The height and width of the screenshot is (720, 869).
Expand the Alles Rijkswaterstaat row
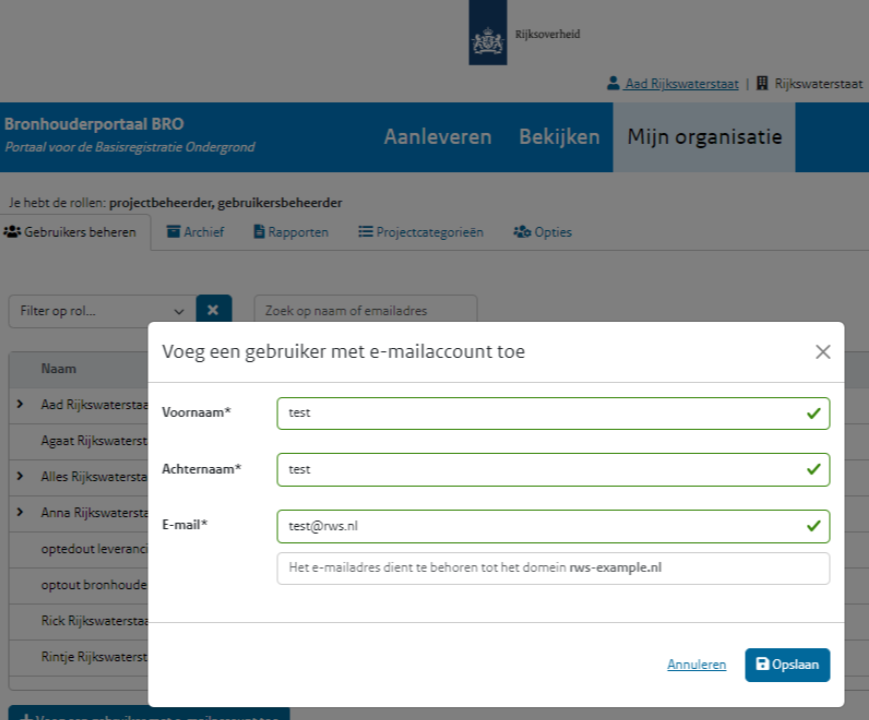pyautogui.click(x=20, y=476)
